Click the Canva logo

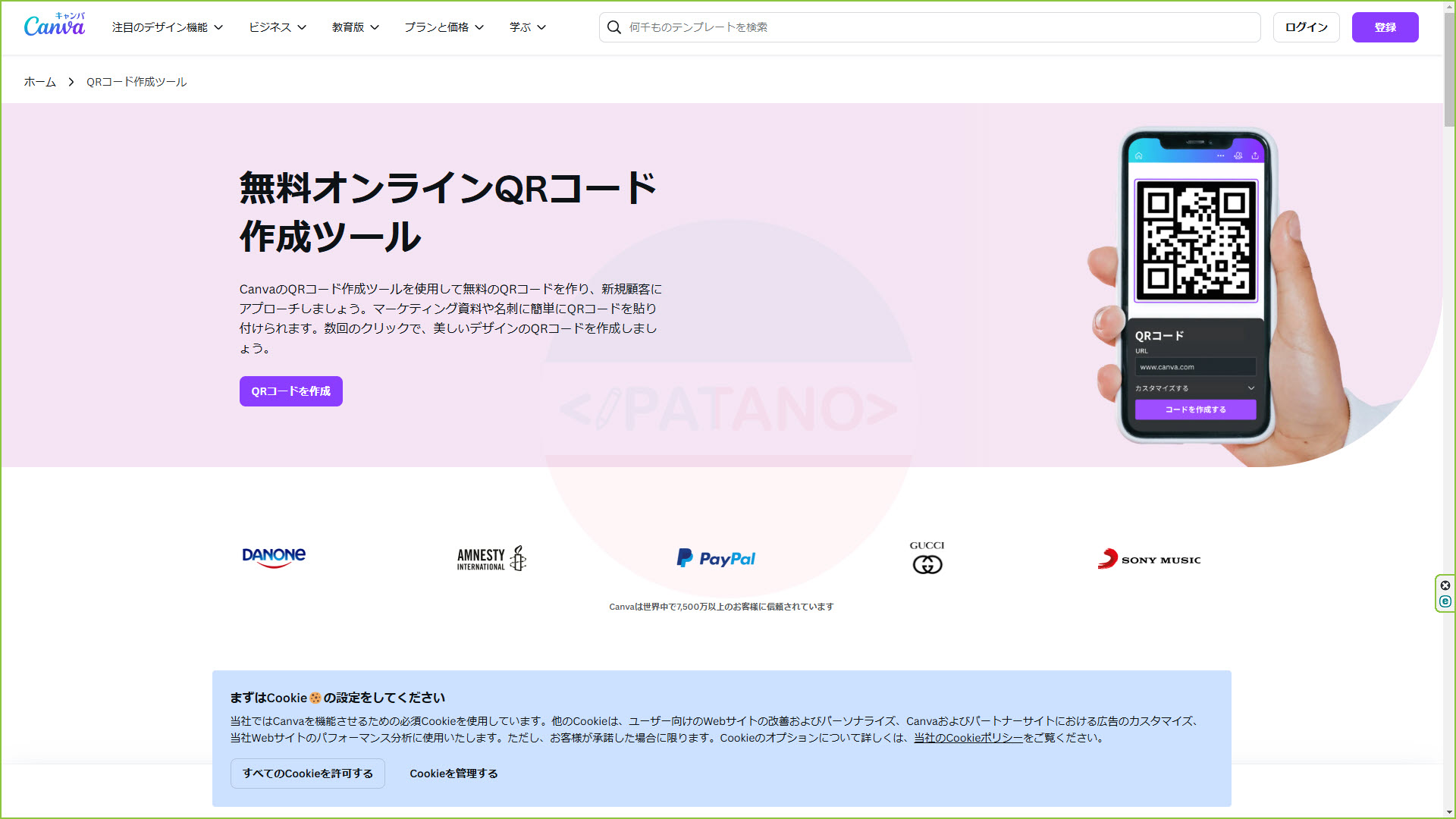pos(55,26)
